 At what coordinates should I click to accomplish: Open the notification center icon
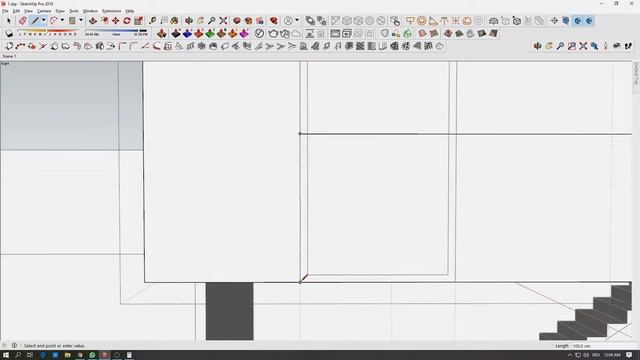click(629, 355)
